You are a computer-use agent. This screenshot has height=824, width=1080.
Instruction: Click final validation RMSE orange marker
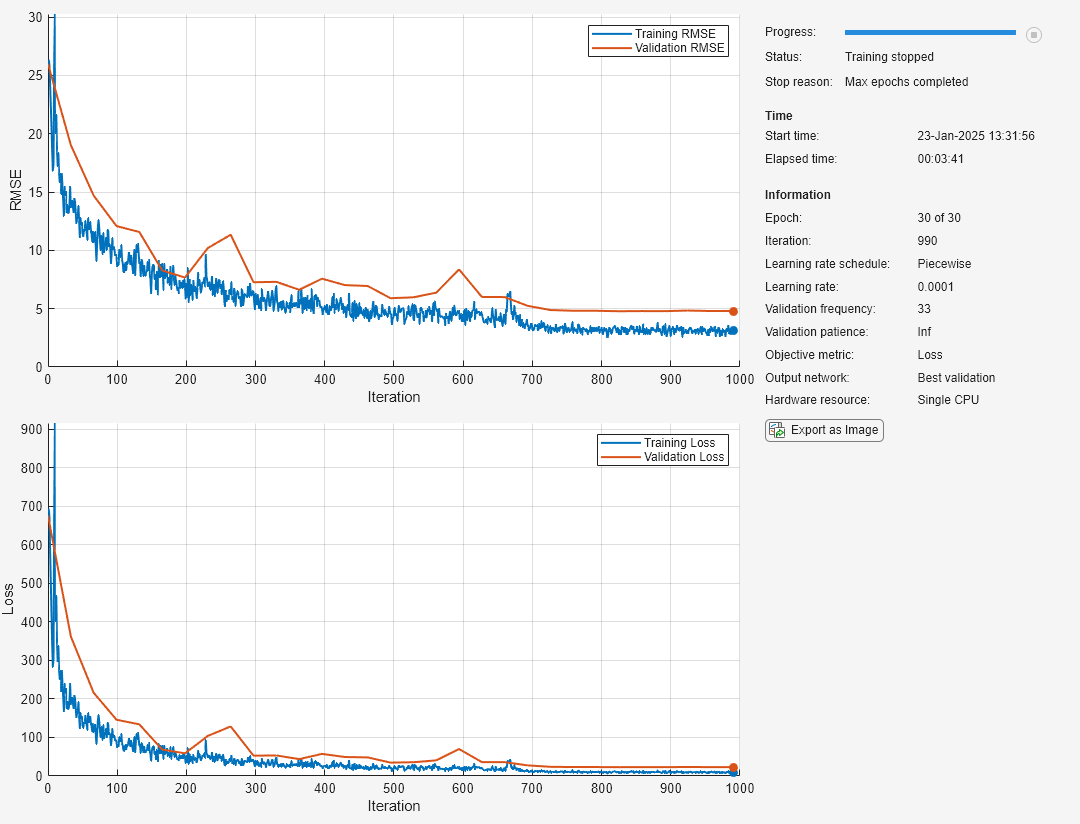click(733, 311)
